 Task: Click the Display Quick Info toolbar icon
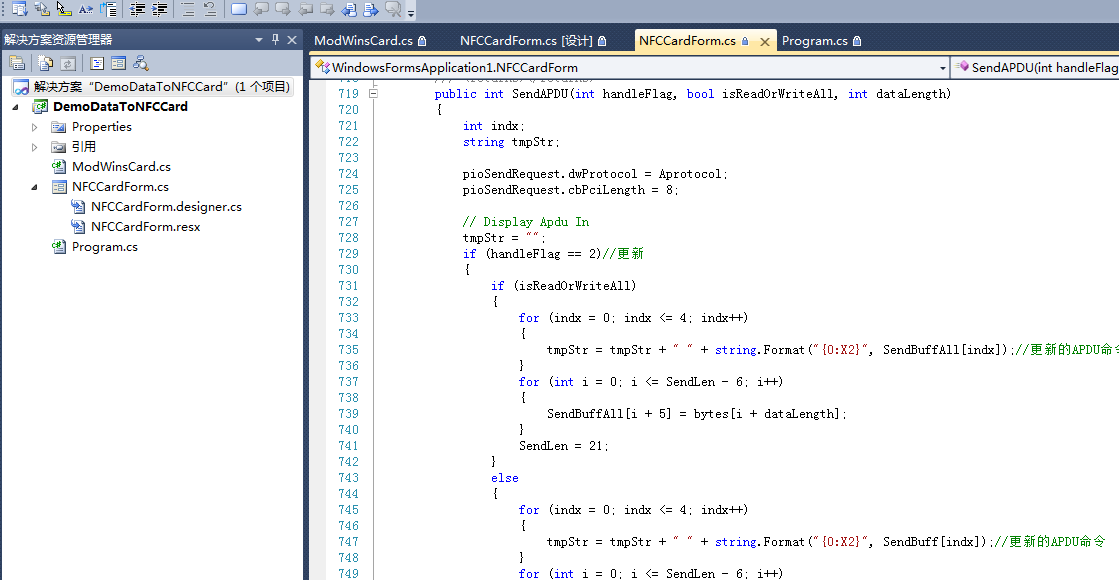coord(64,9)
